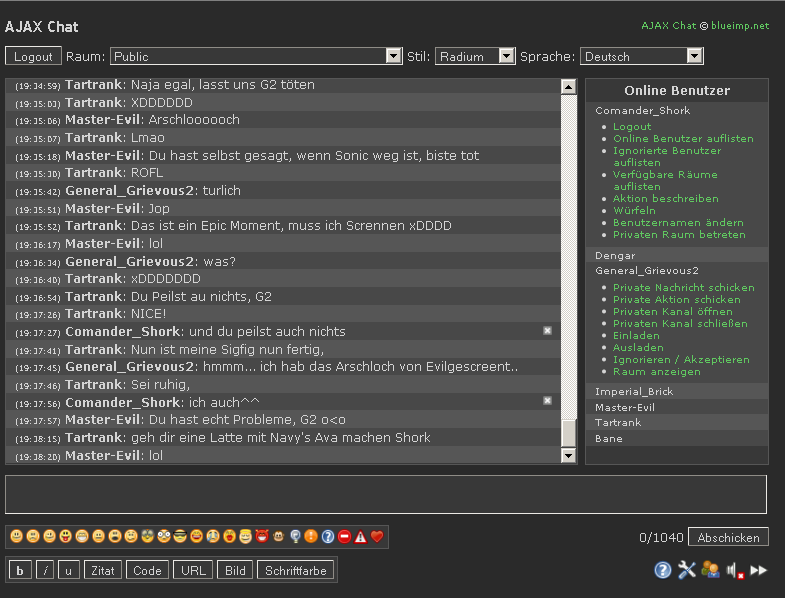Collapse the General_Grievous2 user menu
The image size is (785, 598).
pos(647,270)
